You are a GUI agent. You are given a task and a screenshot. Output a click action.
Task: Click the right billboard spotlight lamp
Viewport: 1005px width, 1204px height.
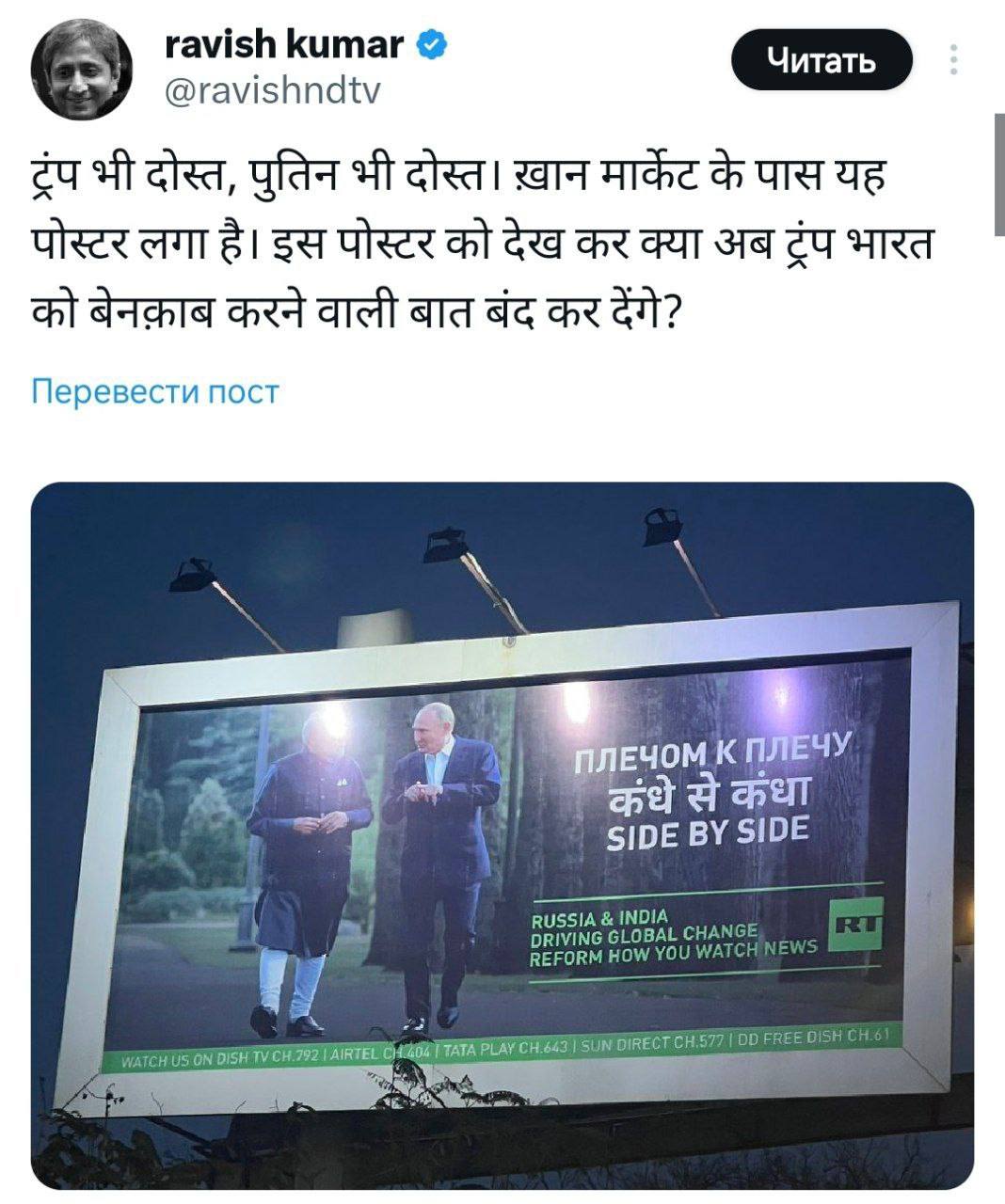tap(663, 526)
